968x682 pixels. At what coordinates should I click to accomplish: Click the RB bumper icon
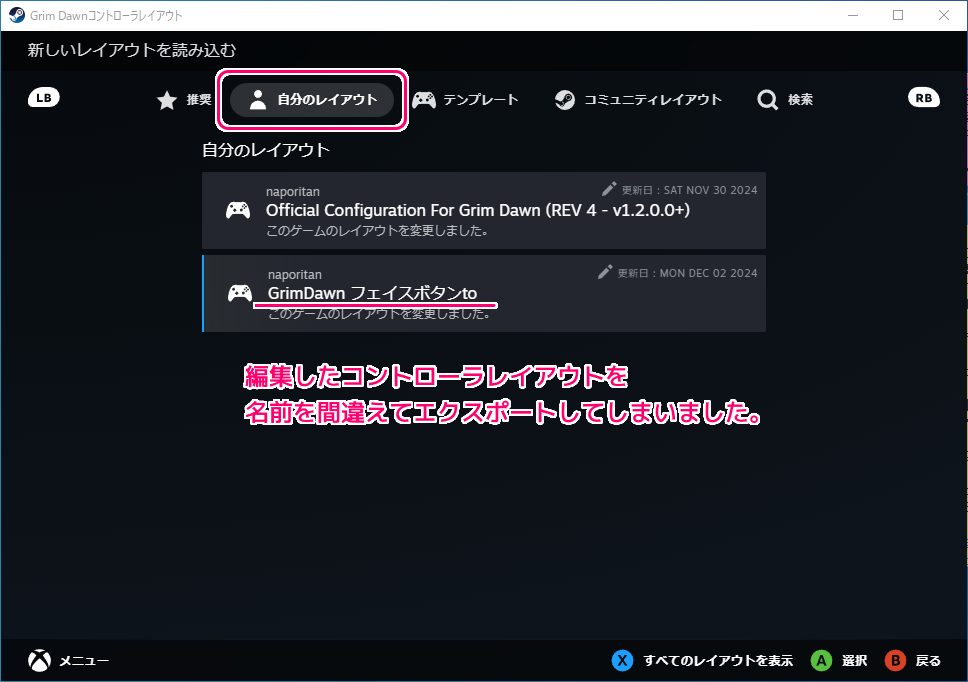924,98
